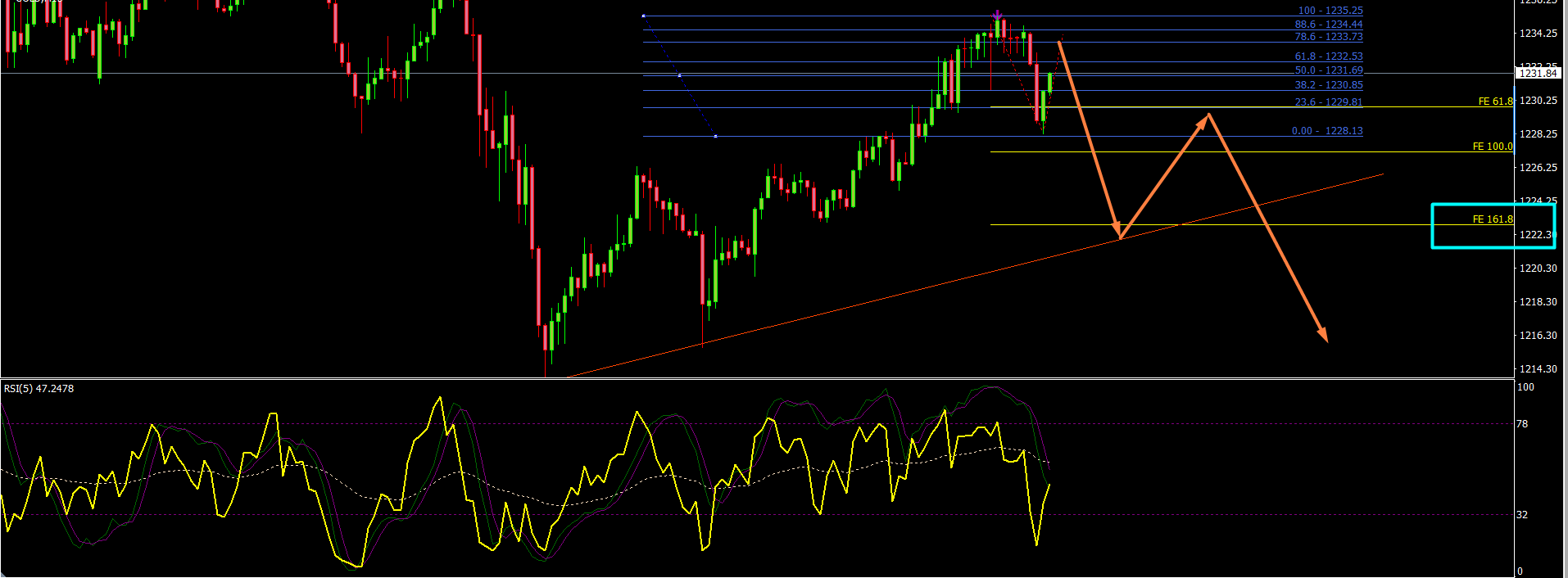The image size is (1568, 578).
Task: Click the 1234.25 price axis value
Action: (x=1538, y=34)
